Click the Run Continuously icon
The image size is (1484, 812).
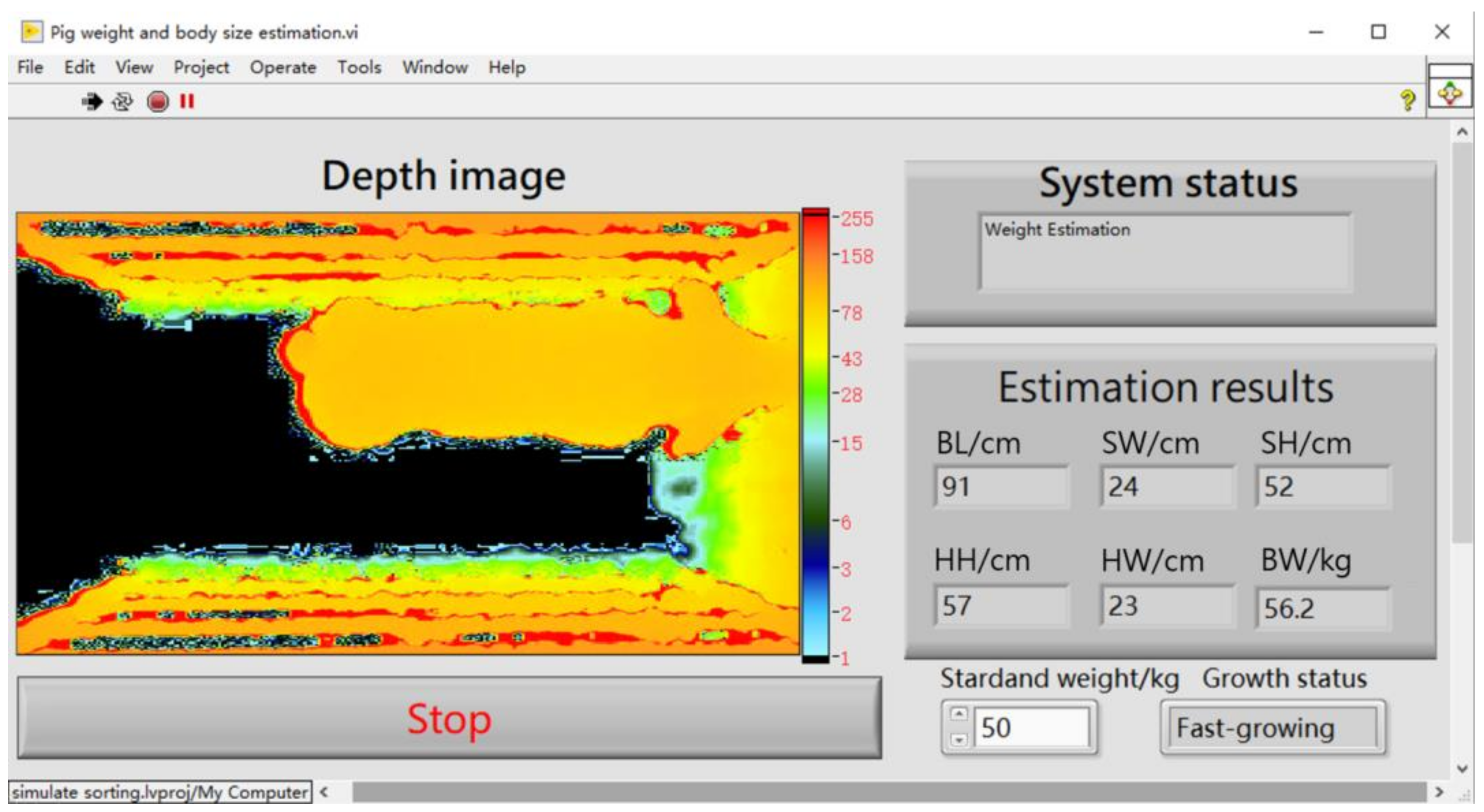point(122,102)
